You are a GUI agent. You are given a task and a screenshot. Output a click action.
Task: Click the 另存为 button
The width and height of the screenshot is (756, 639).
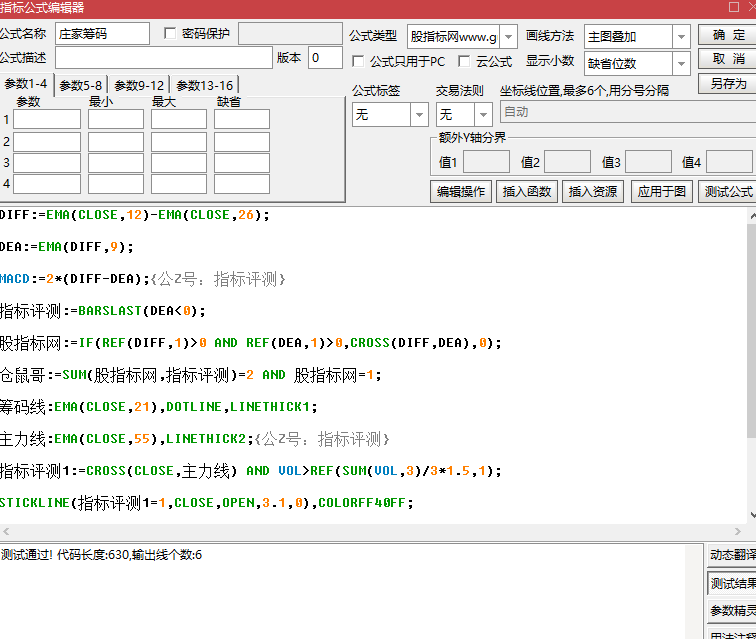tap(728, 83)
